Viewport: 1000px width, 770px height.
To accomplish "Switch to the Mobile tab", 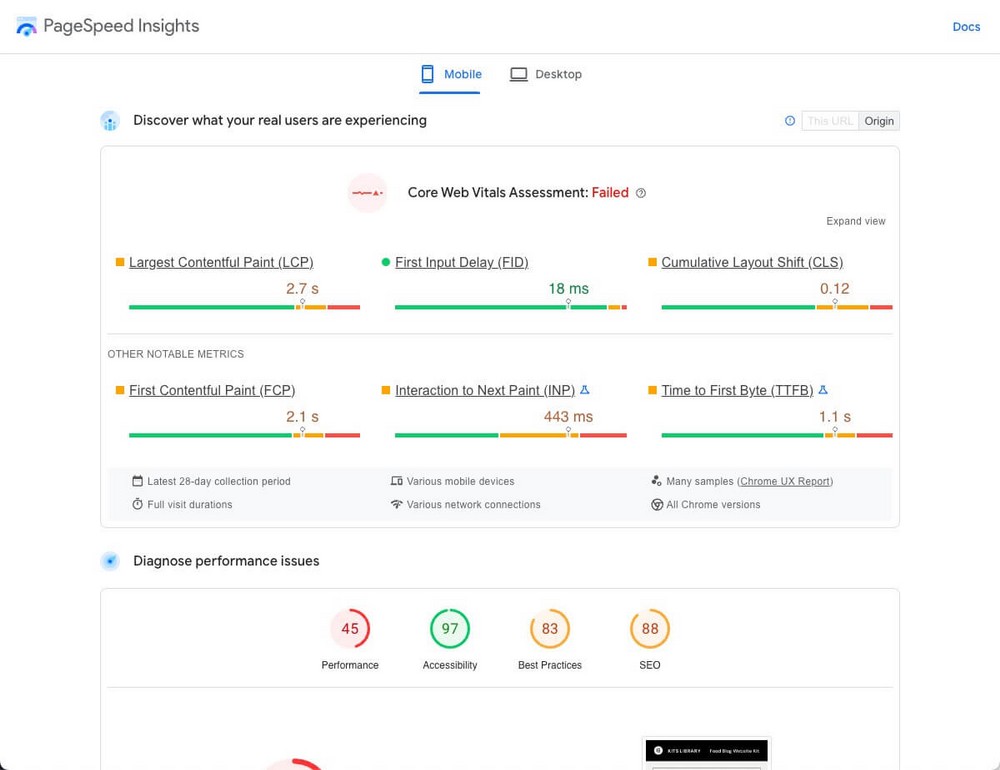I will tap(450, 75).
